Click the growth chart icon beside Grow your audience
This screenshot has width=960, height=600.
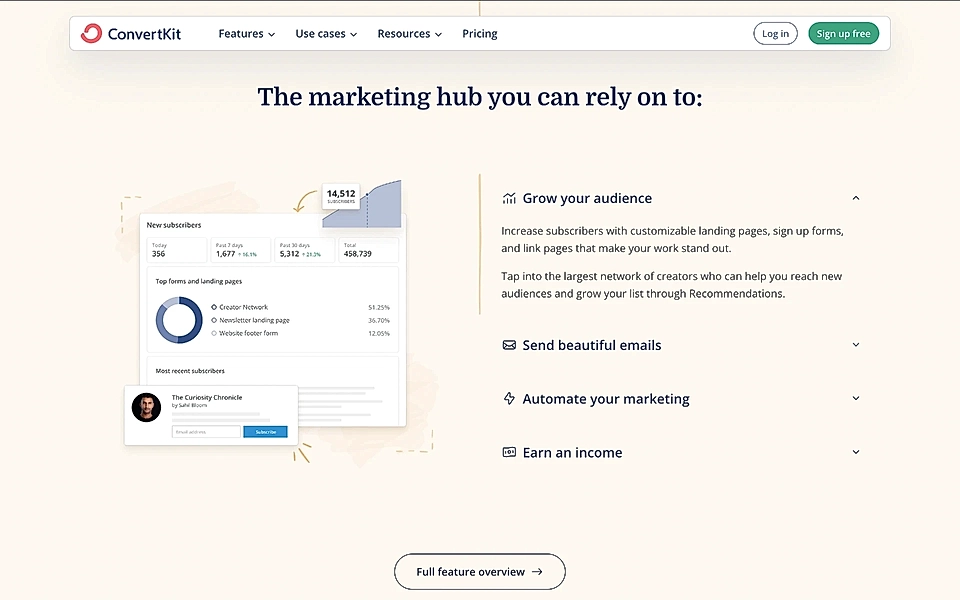point(509,197)
